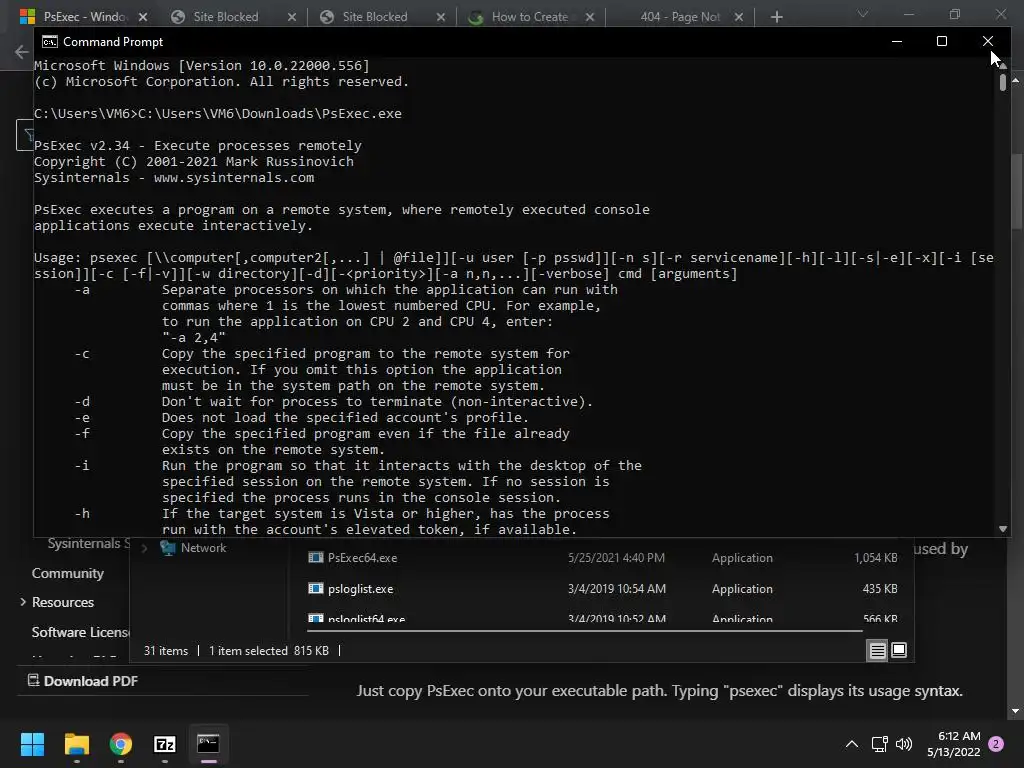Image resolution: width=1024 pixels, height=768 pixels.
Task: Click the 1,054 KB size cell
Action: (x=876, y=558)
